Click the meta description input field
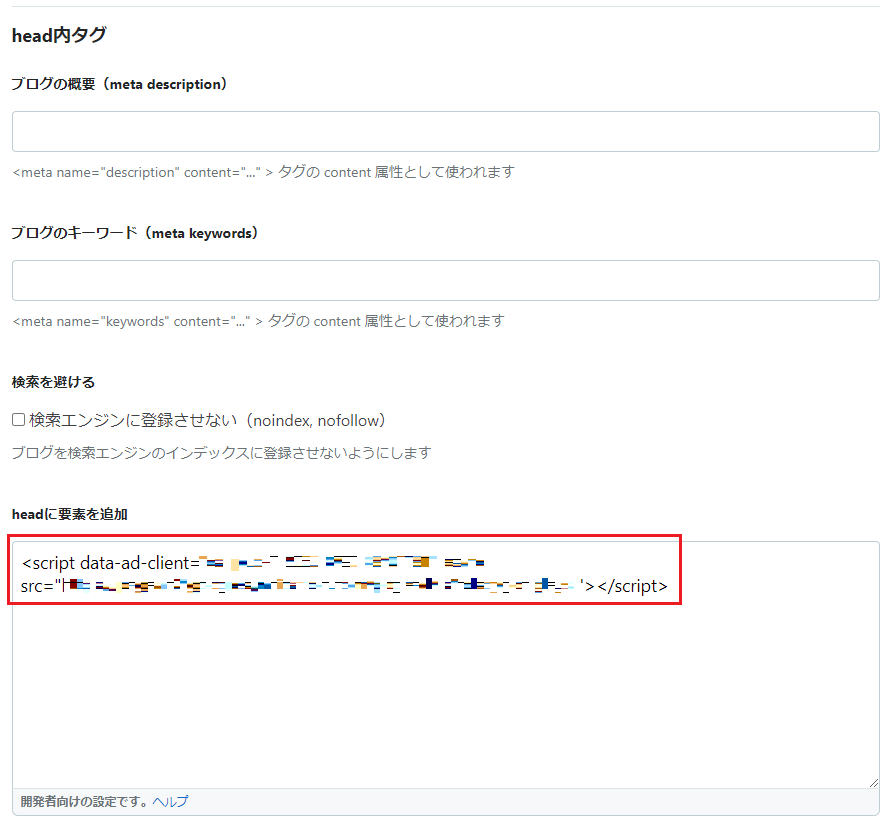 (444, 131)
